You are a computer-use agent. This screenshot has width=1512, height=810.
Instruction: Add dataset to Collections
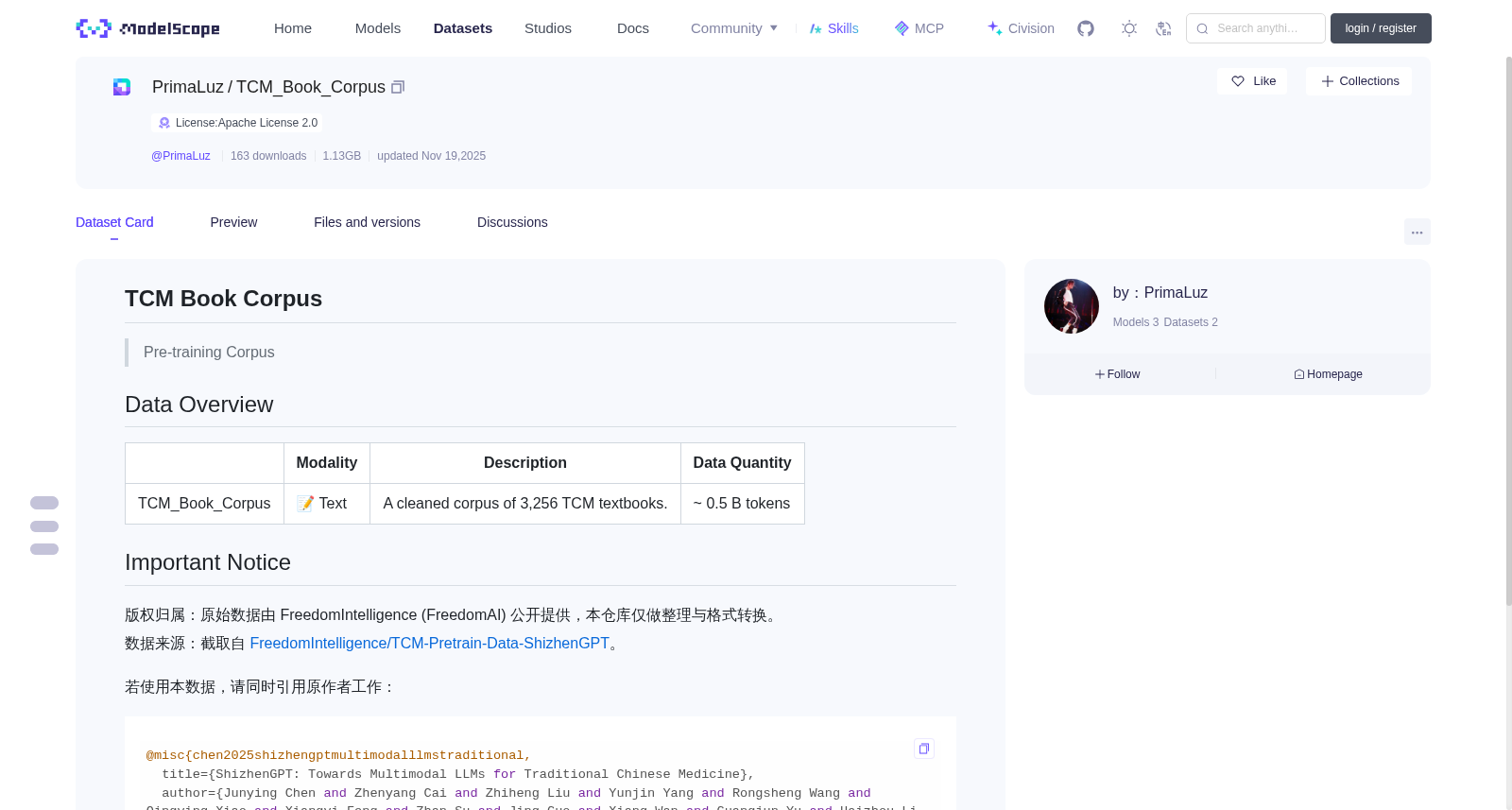tap(1359, 81)
